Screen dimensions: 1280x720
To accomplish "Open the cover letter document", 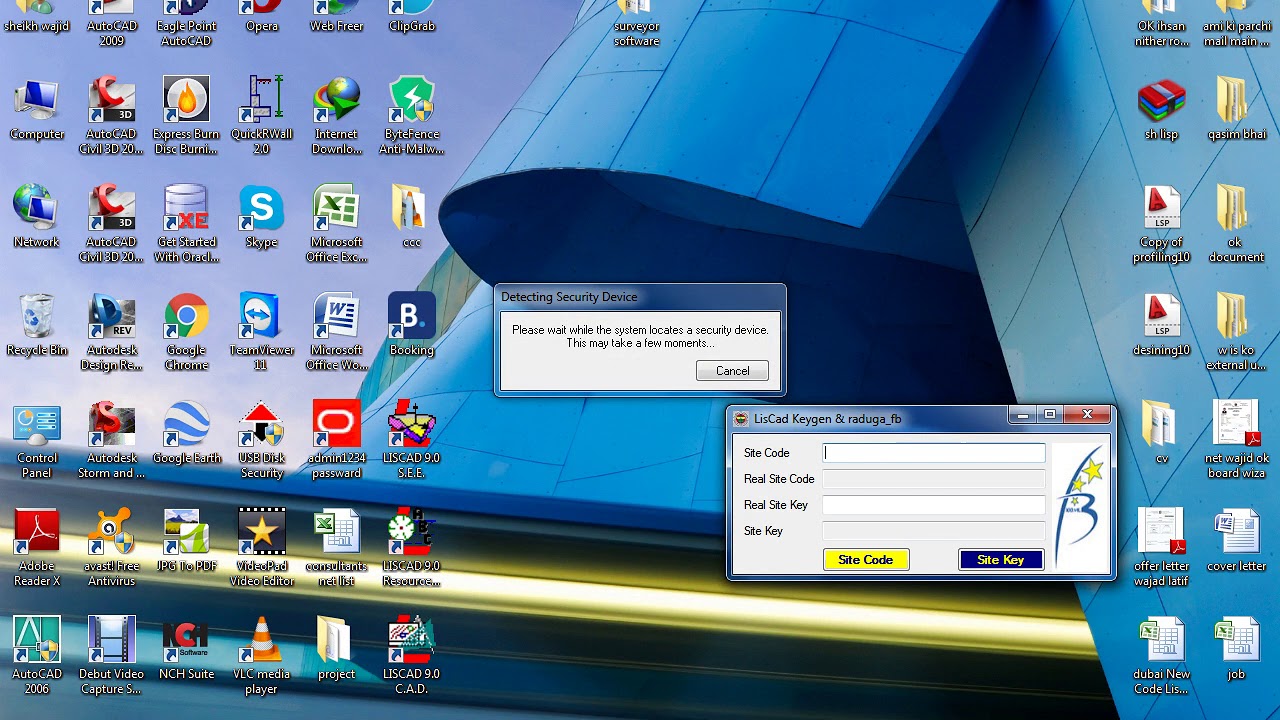I will [1236, 541].
